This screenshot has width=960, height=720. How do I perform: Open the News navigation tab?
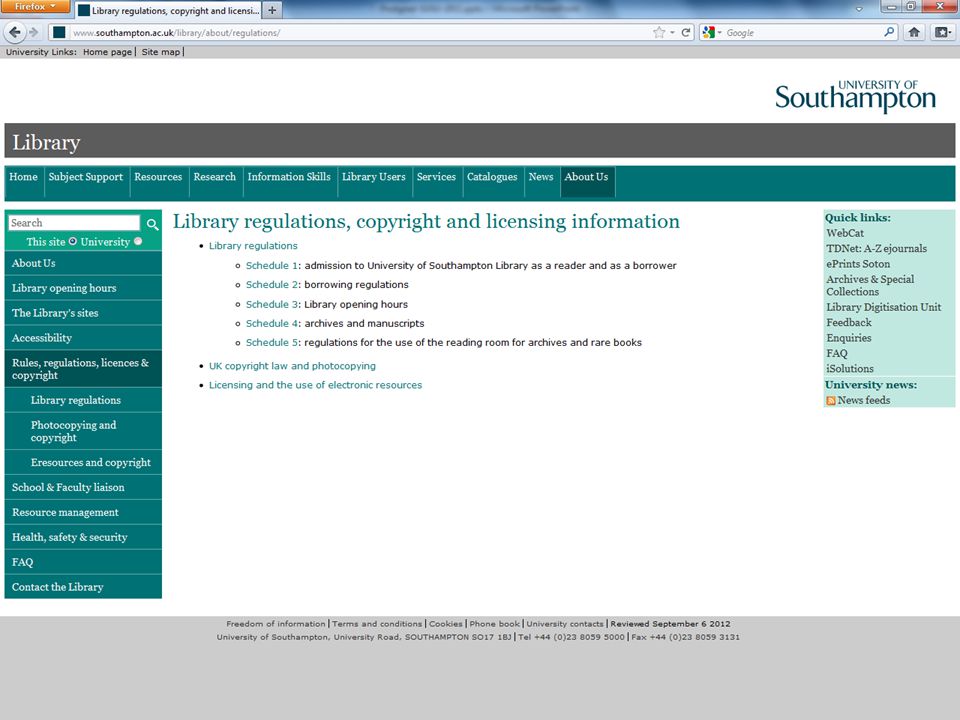point(541,177)
